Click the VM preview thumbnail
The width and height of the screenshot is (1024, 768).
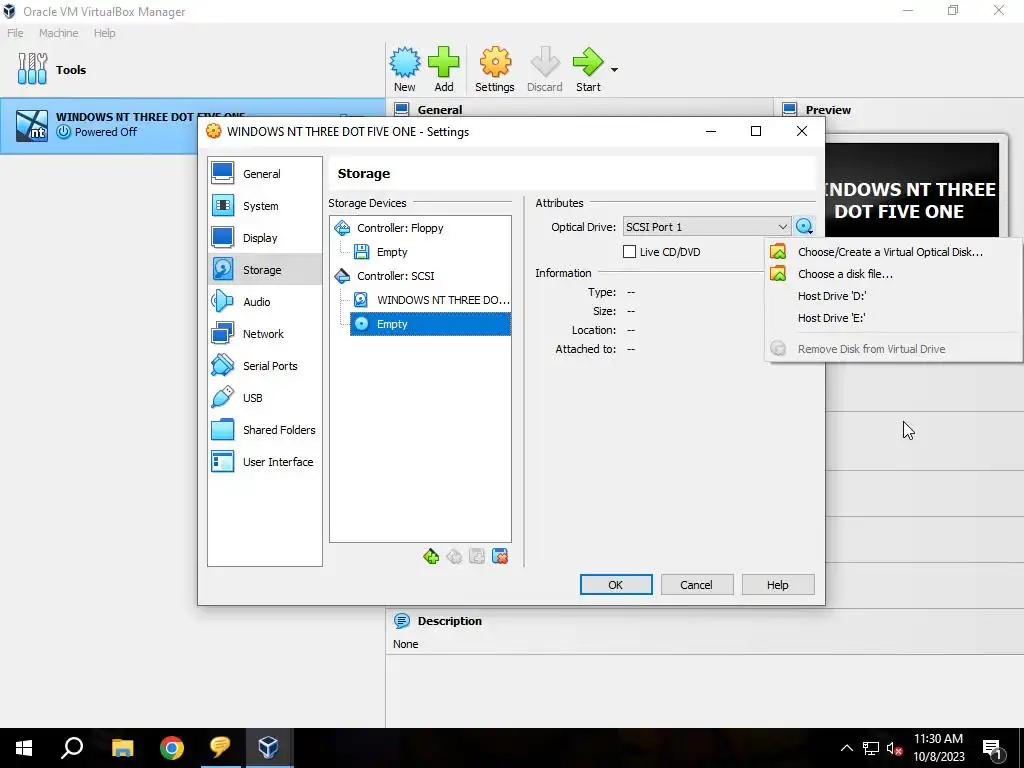[912, 189]
